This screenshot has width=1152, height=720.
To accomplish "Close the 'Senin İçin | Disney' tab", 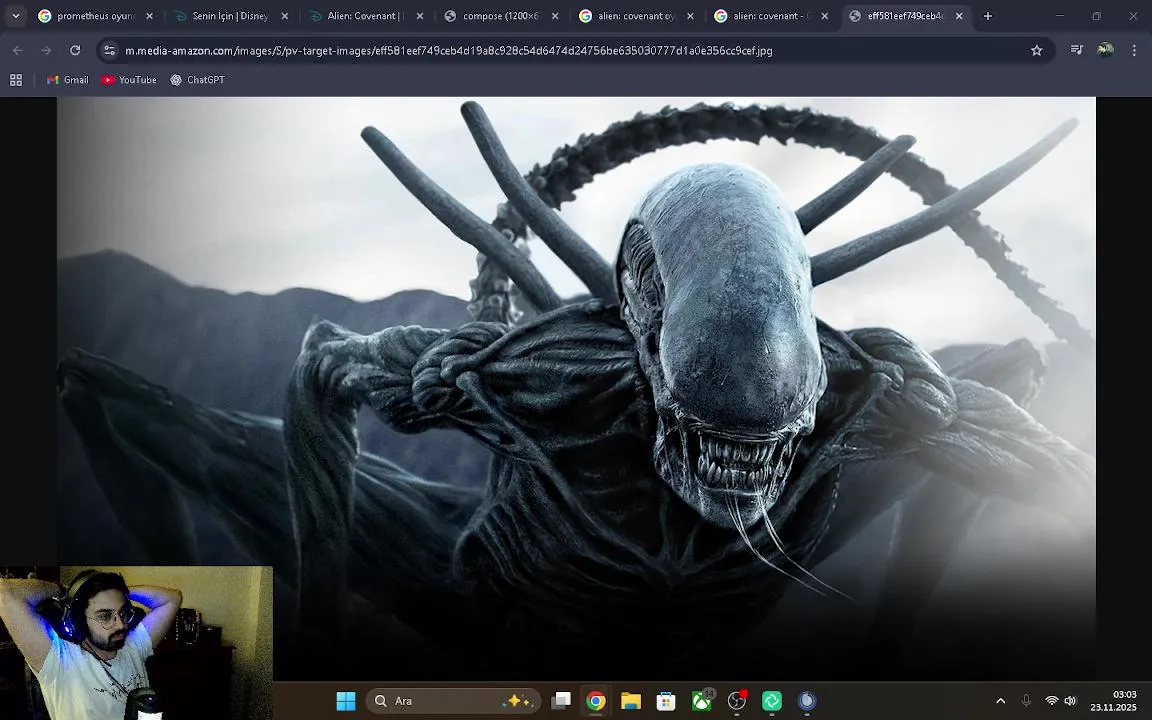I will pos(285,15).
